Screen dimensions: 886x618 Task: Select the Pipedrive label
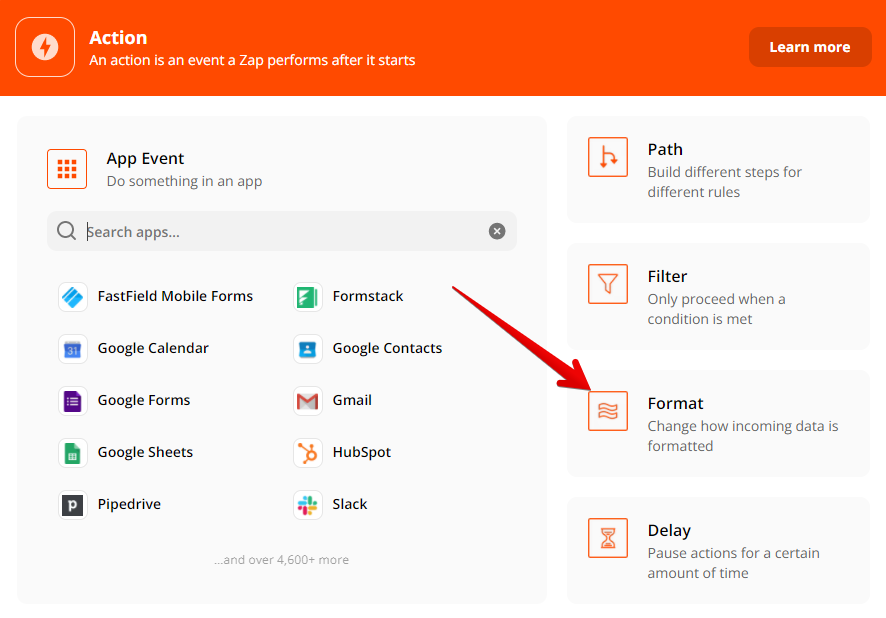(x=129, y=504)
